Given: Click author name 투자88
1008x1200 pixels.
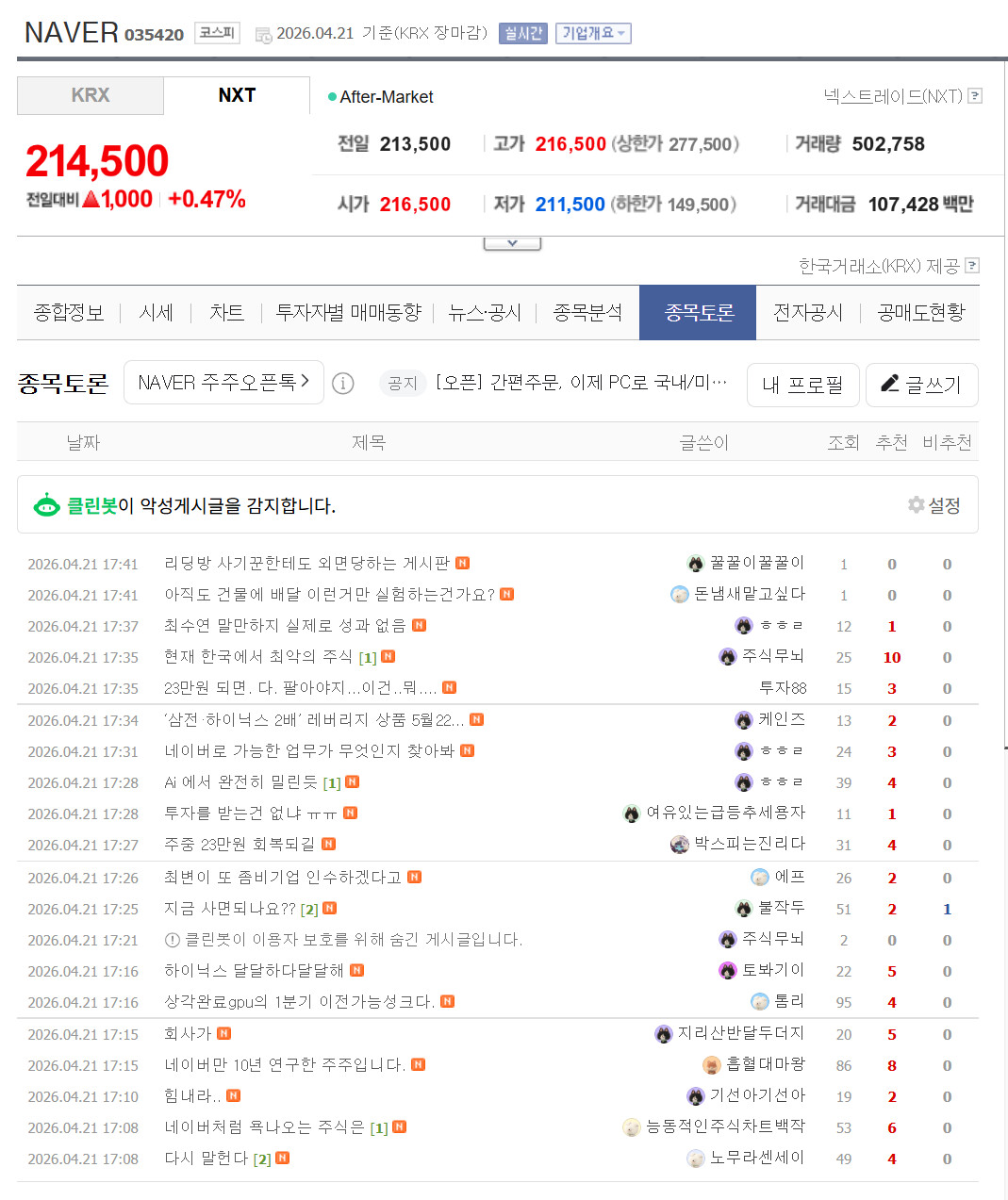Looking at the screenshot, I should point(783,687).
